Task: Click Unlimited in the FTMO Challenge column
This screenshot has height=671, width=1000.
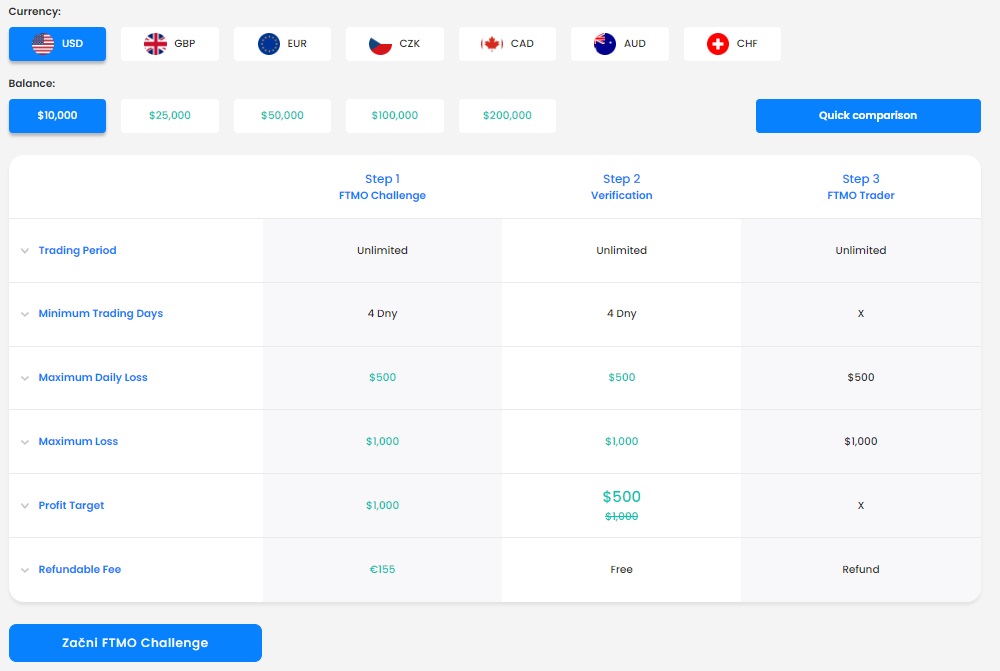Action: 382,250
